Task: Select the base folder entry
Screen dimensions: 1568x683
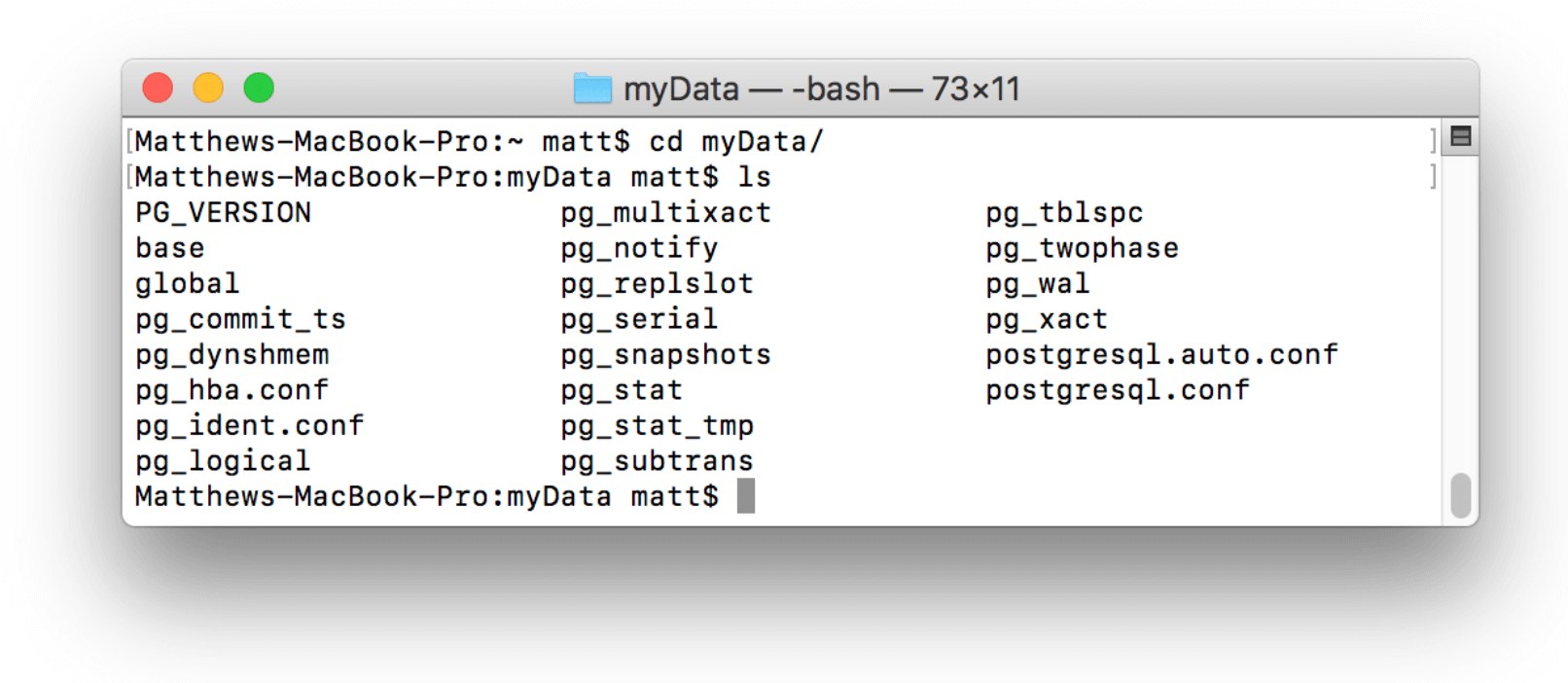Action: click(x=169, y=247)
